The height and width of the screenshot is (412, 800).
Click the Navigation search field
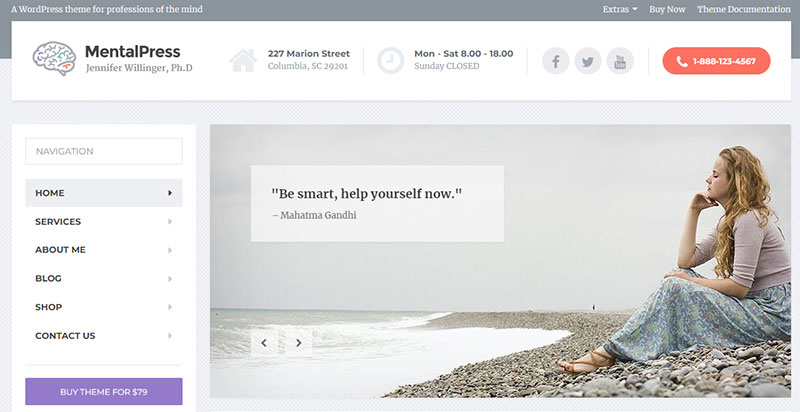104,151
